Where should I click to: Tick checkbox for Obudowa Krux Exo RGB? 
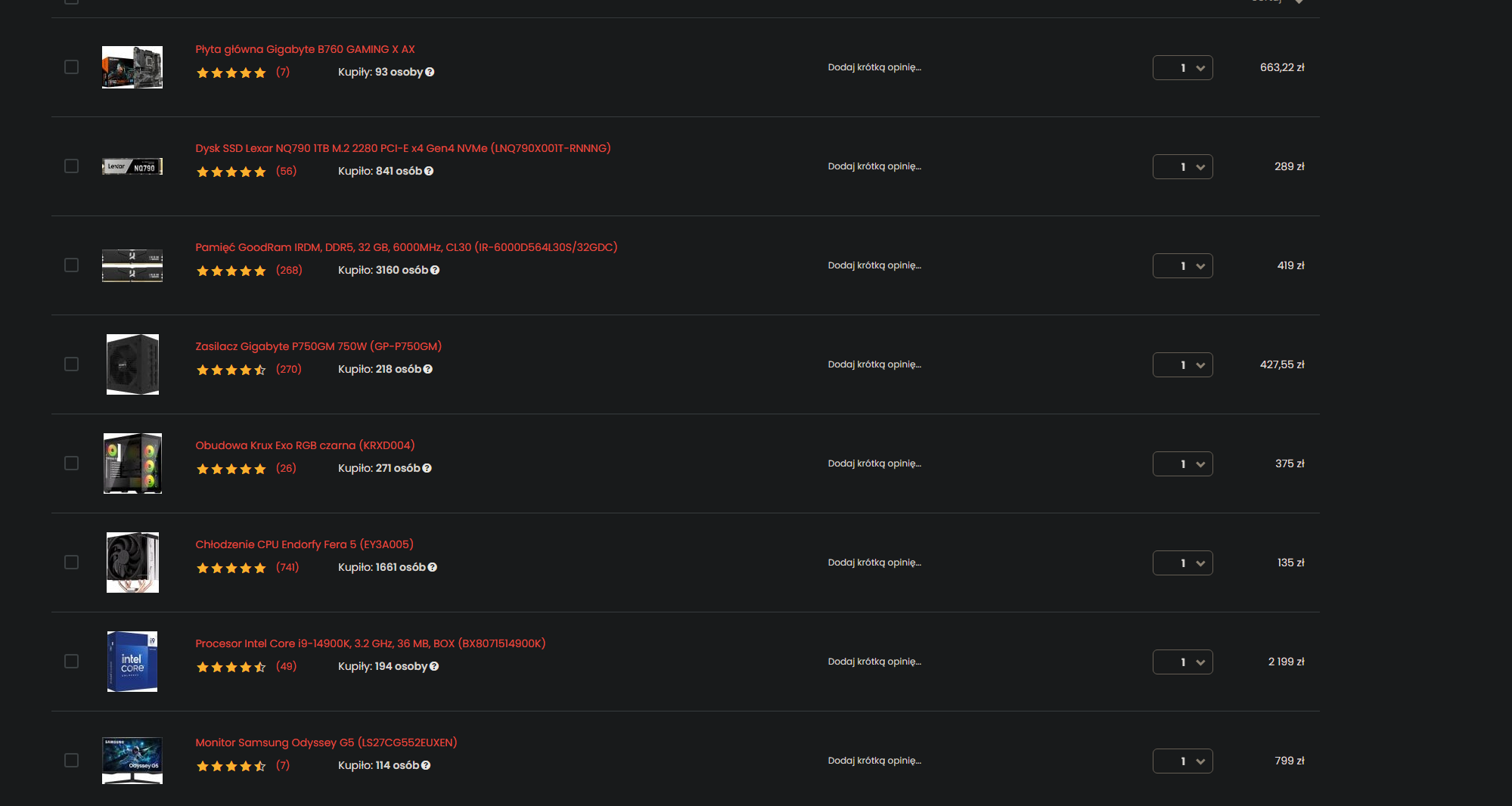tap(72, 463)
